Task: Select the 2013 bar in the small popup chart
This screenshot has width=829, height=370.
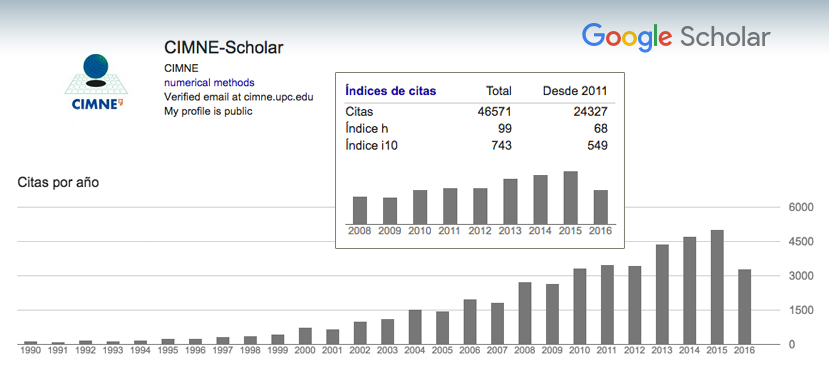Action: pos(510,201)
